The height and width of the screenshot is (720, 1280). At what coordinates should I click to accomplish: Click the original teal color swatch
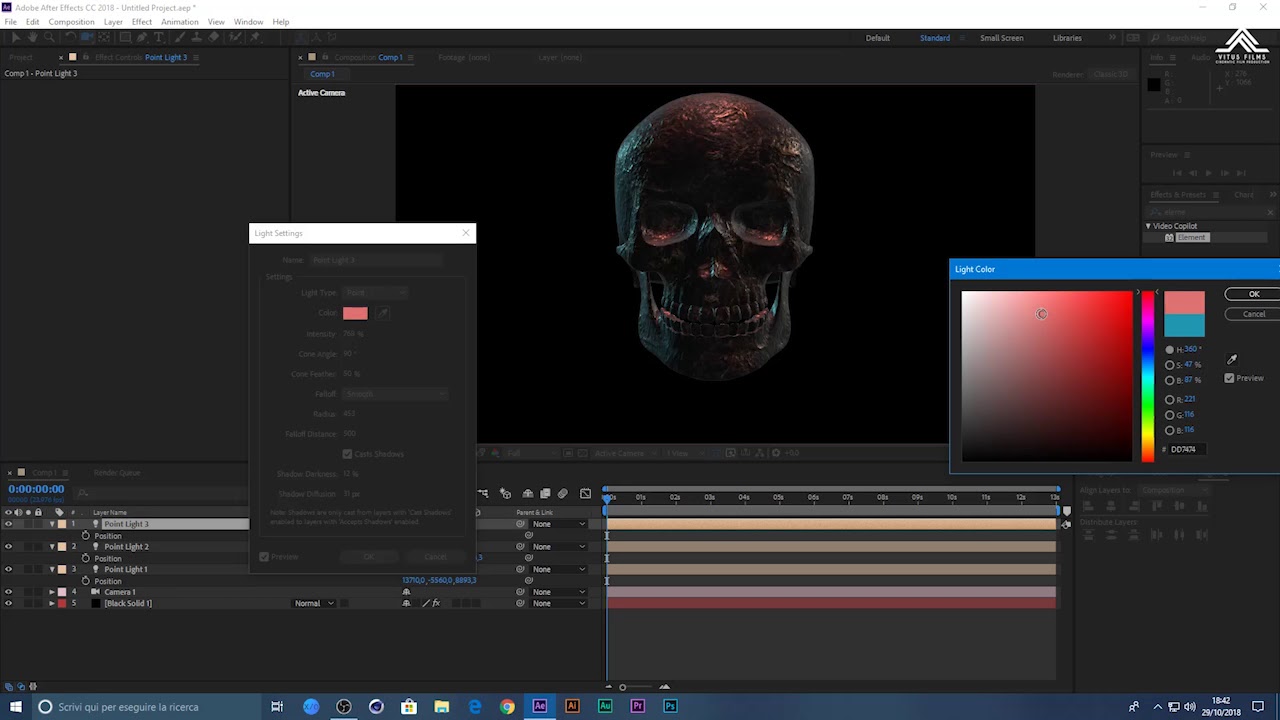[1184, 325]
